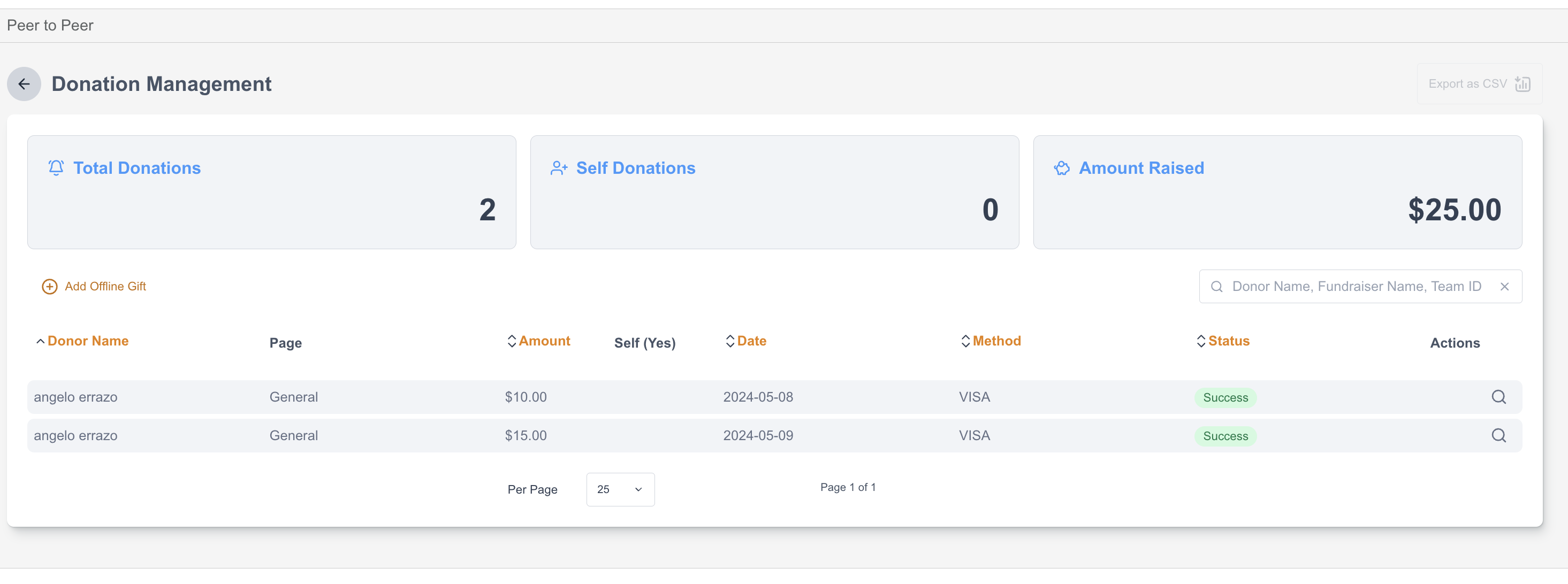Click the Total Donations bell icon
Image resolution: width=1568 pixels, height=584 pixels.
[x=56, y=168]
